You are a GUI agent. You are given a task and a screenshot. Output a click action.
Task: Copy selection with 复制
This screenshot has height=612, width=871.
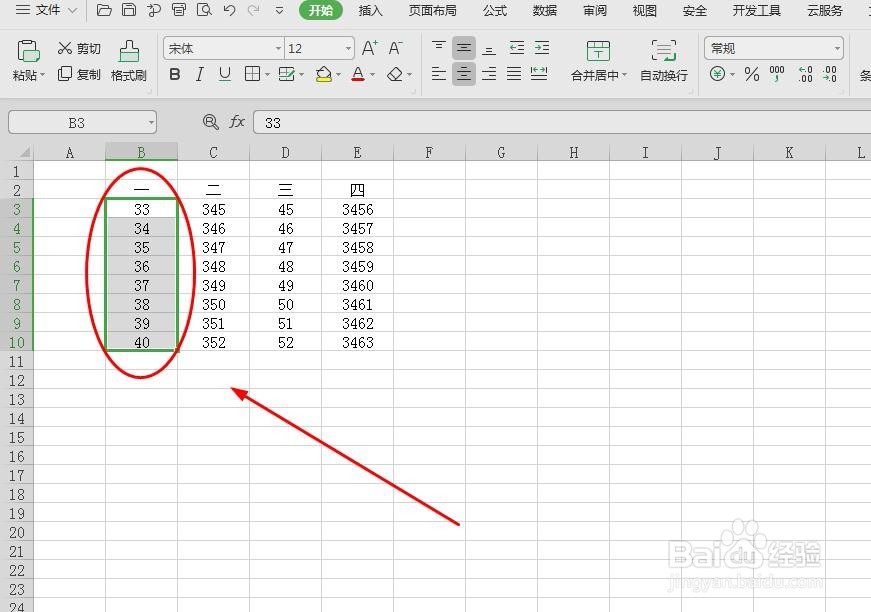79,74
